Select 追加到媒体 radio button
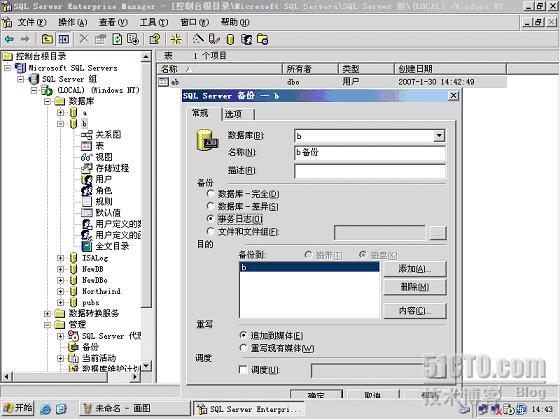The height and width of the screenshot is (420, 560). click(243, 335)
